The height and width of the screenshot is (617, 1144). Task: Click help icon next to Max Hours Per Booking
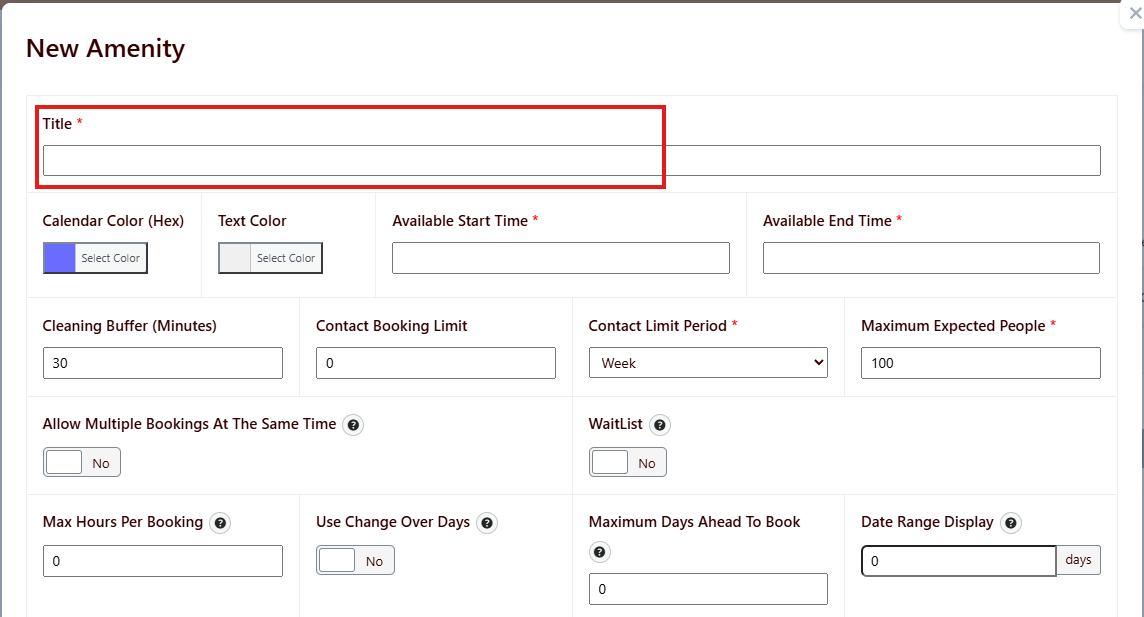coord(220,523)
